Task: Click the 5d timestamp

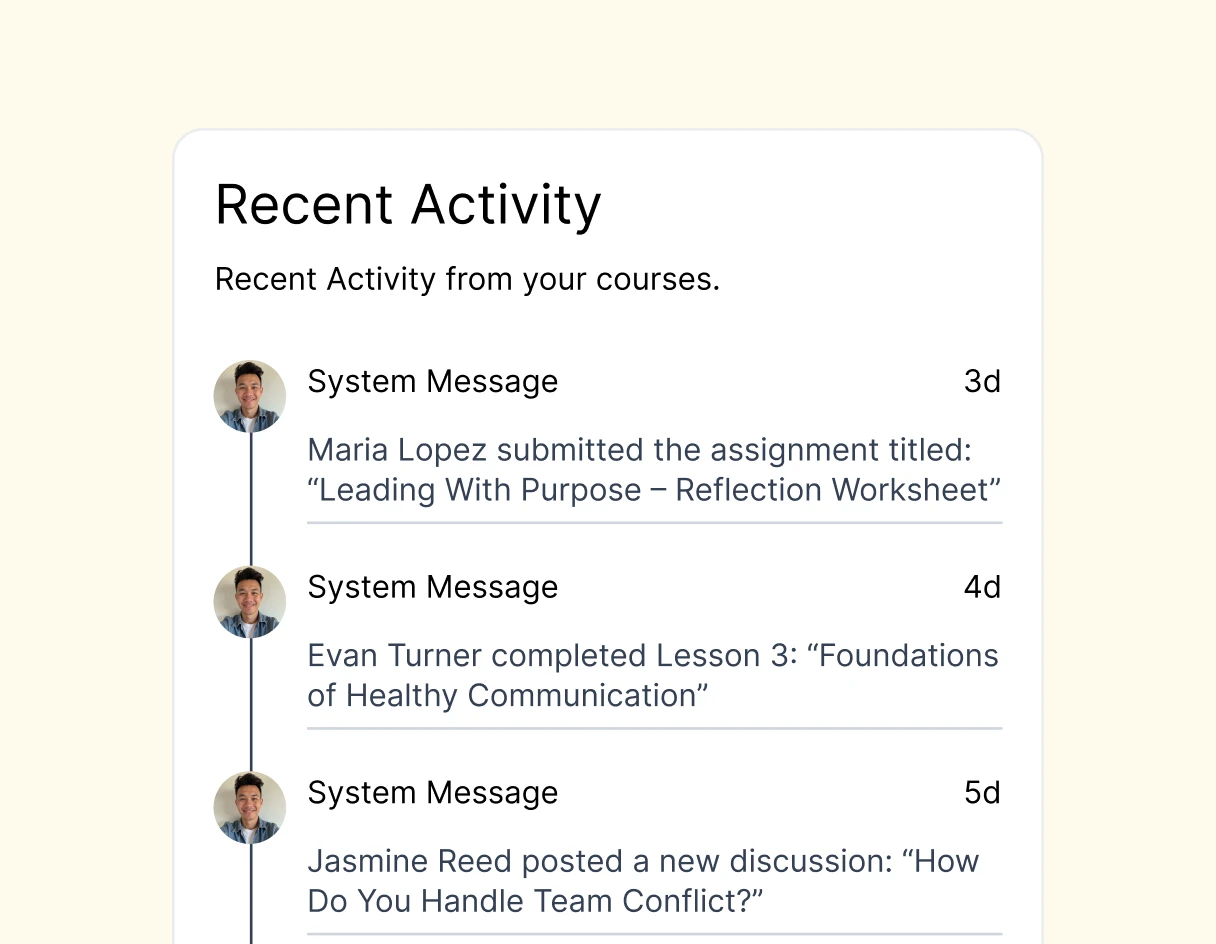Action: tap(982, 792)
